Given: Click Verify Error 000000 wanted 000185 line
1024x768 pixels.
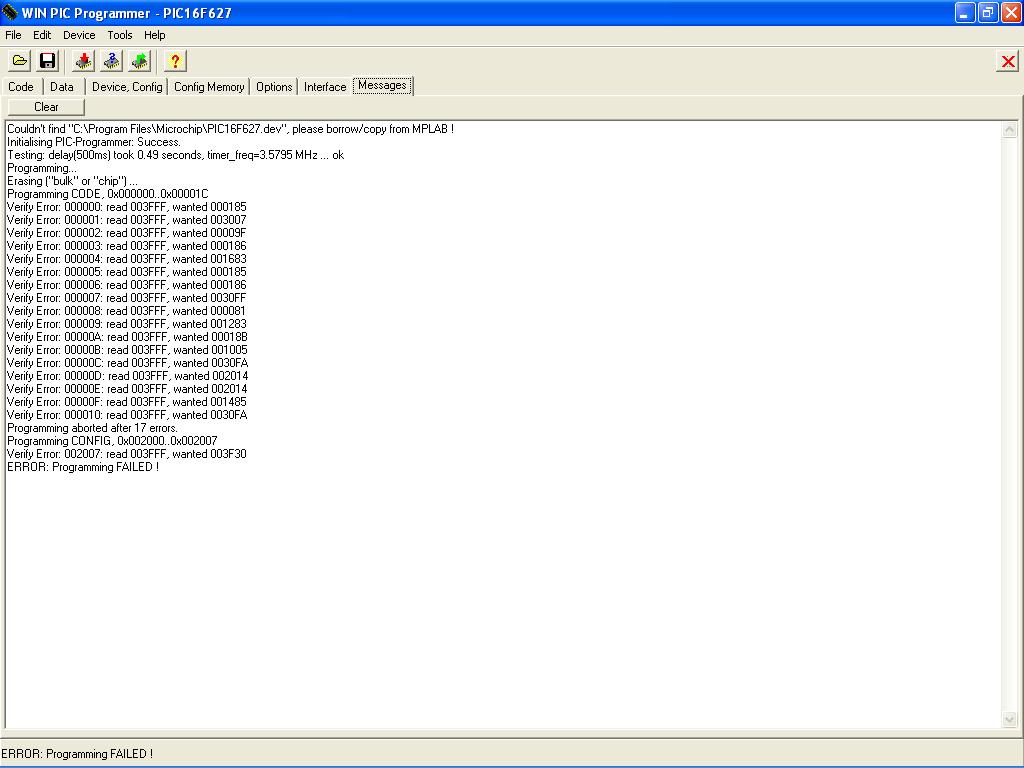Looking at the screenshot, I should 127,207.
